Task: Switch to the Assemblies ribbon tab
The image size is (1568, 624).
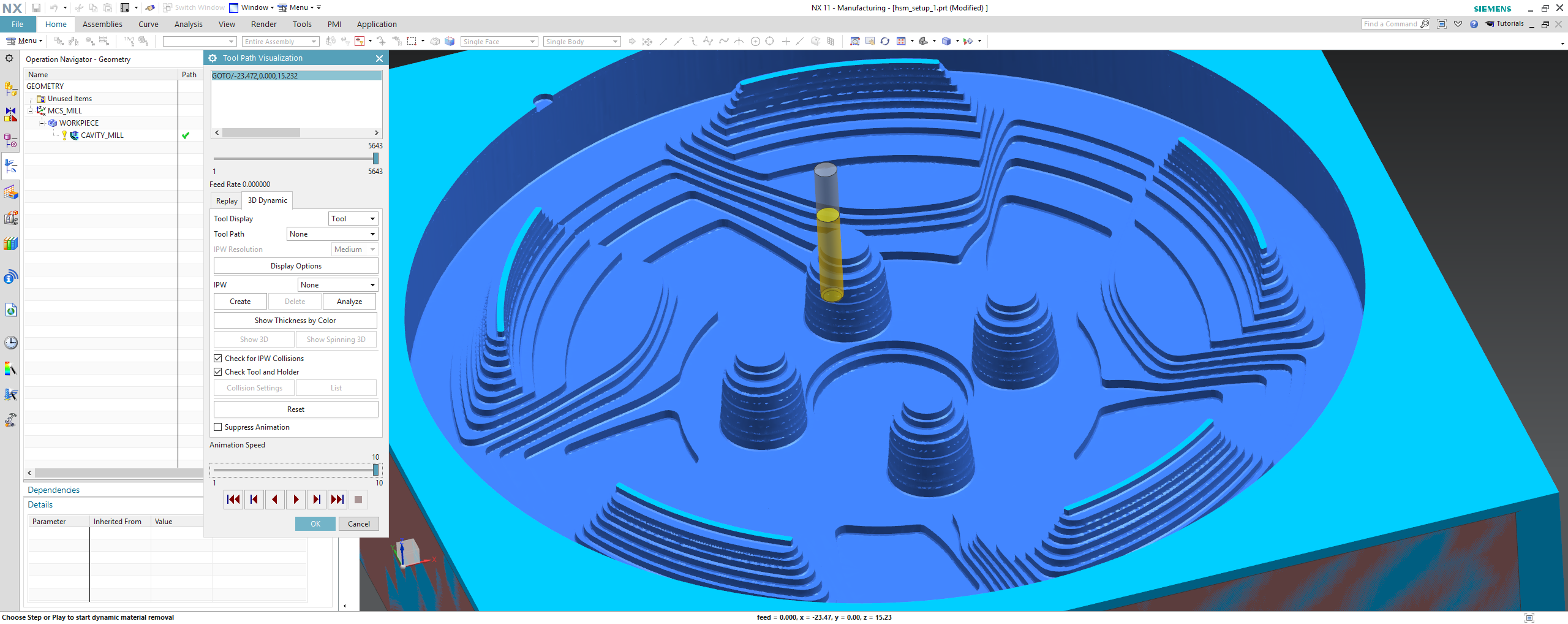Action: 102,24
